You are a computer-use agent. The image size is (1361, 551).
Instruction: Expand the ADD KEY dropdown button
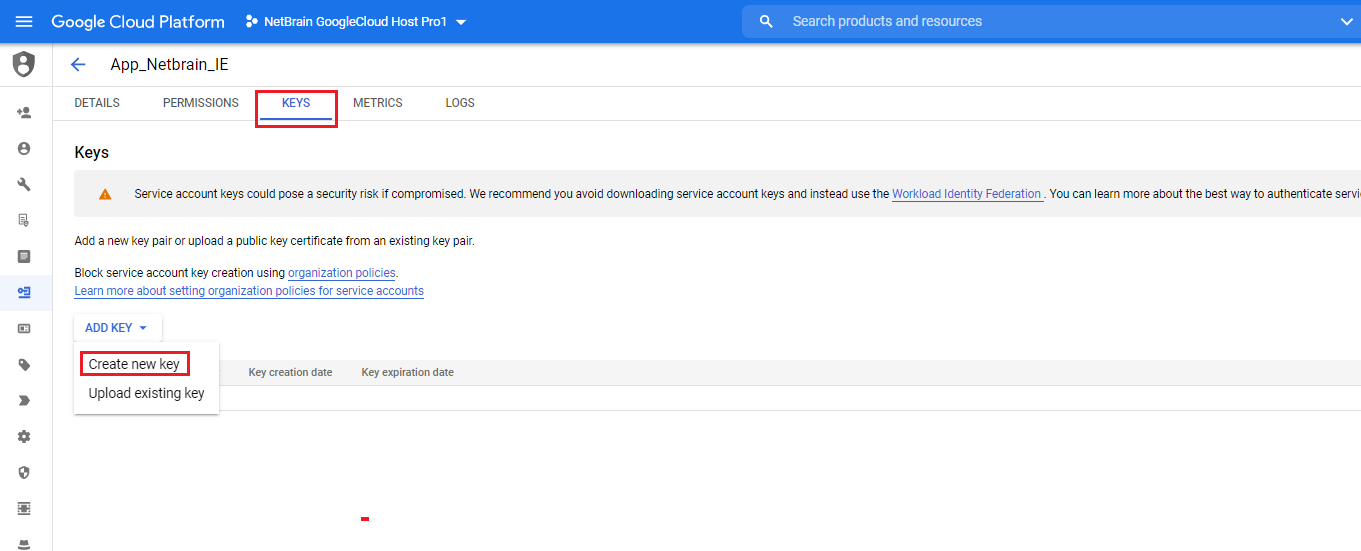(117, 328)
